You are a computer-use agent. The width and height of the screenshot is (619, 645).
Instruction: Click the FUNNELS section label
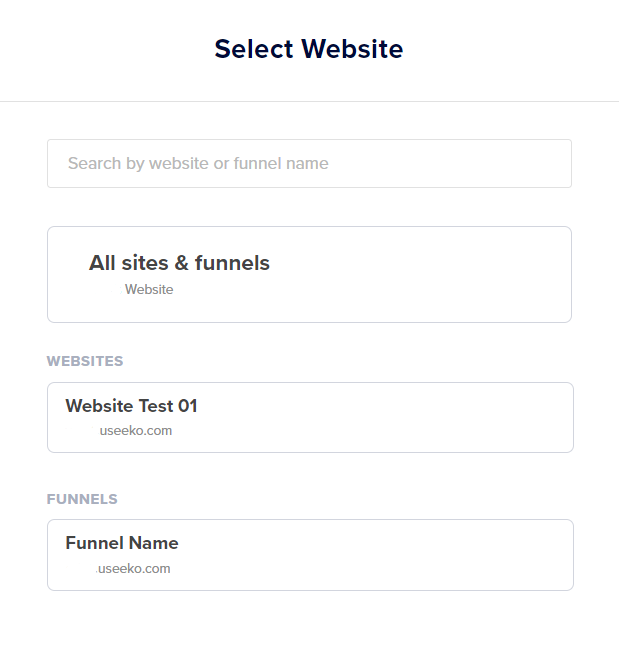pyautogui.click(x=82, y=499)
